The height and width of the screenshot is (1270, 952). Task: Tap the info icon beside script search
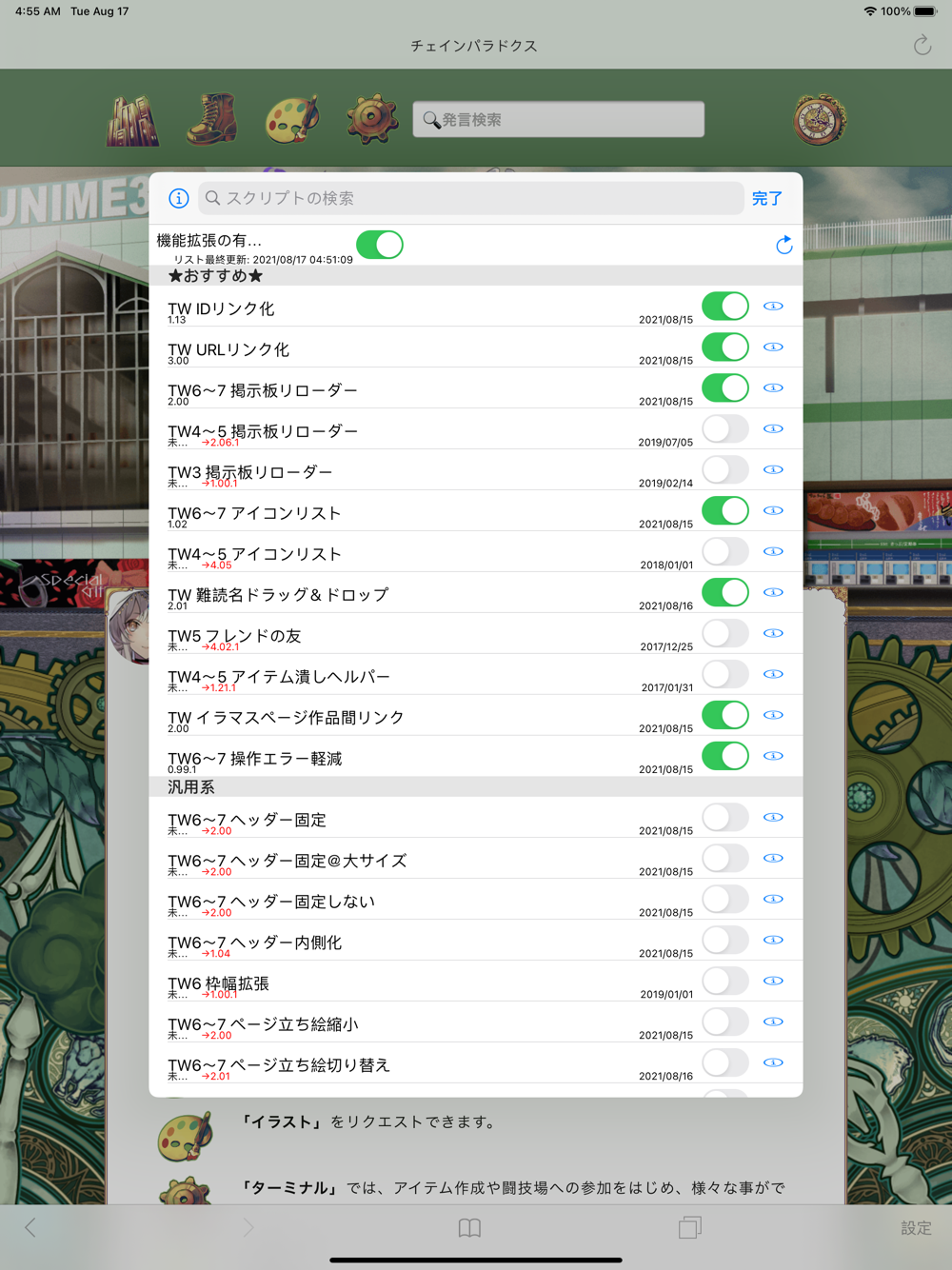(x=179, y=198)
